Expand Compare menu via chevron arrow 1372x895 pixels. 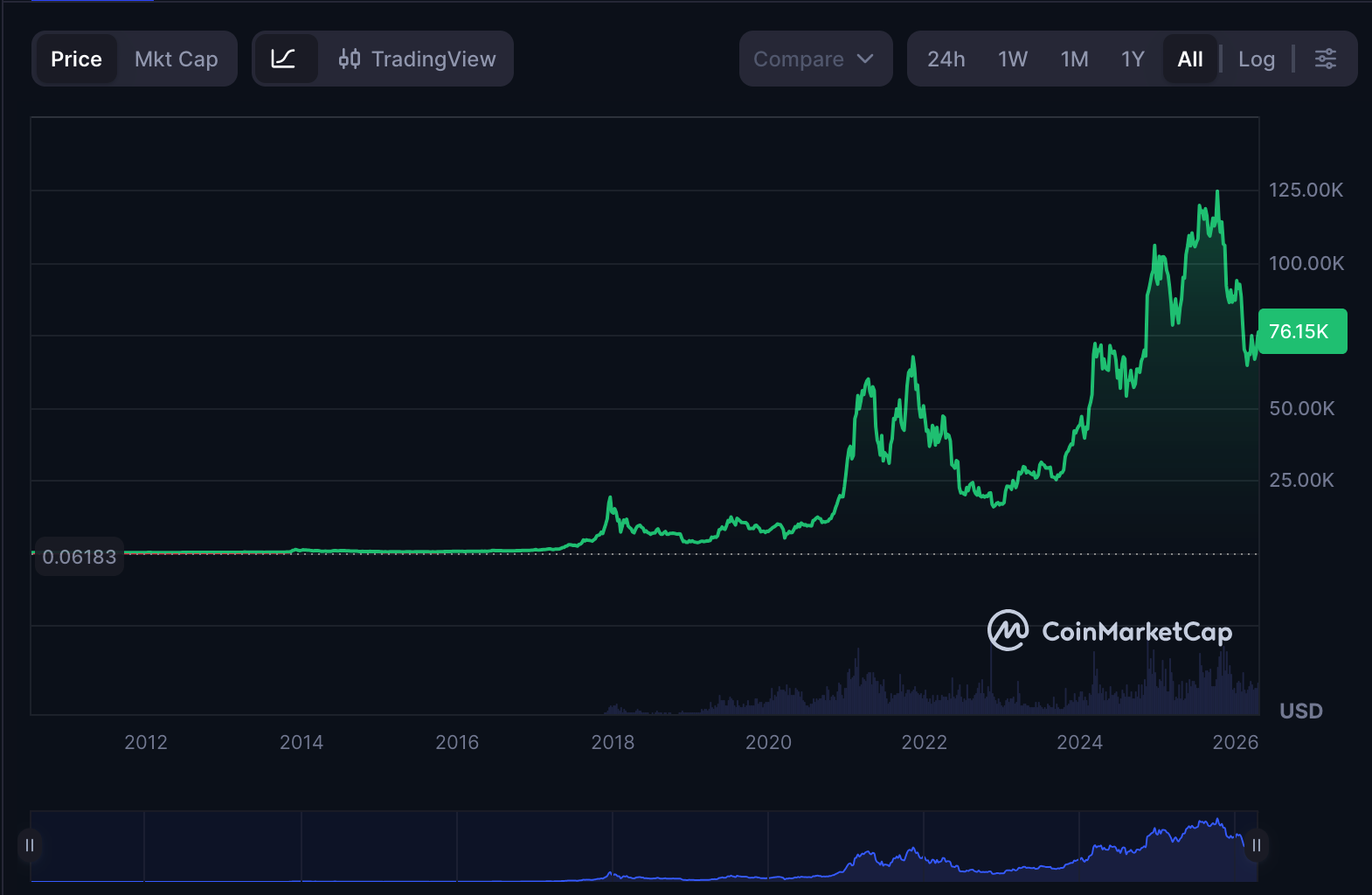point(865,59)
